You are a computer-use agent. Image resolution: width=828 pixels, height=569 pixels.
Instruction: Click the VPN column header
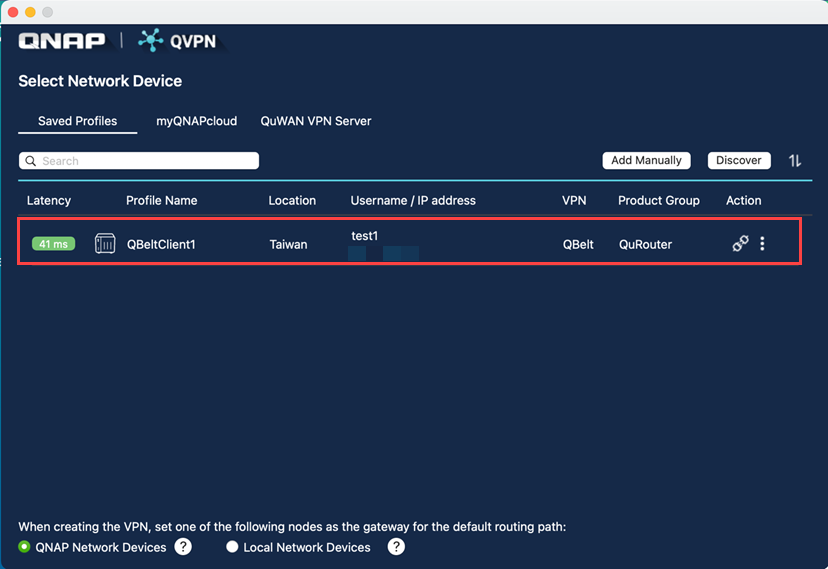574,201
